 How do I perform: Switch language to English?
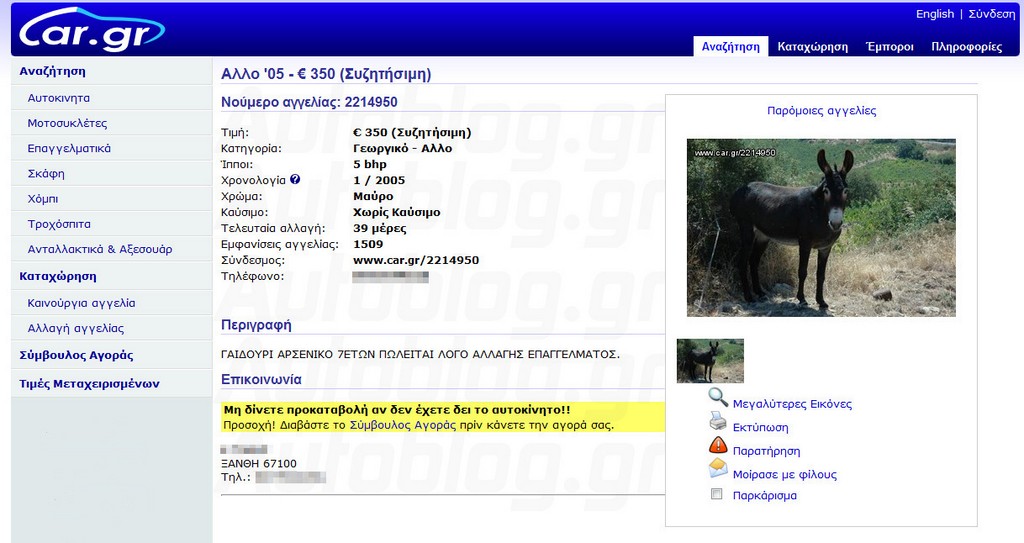point(935,14)
